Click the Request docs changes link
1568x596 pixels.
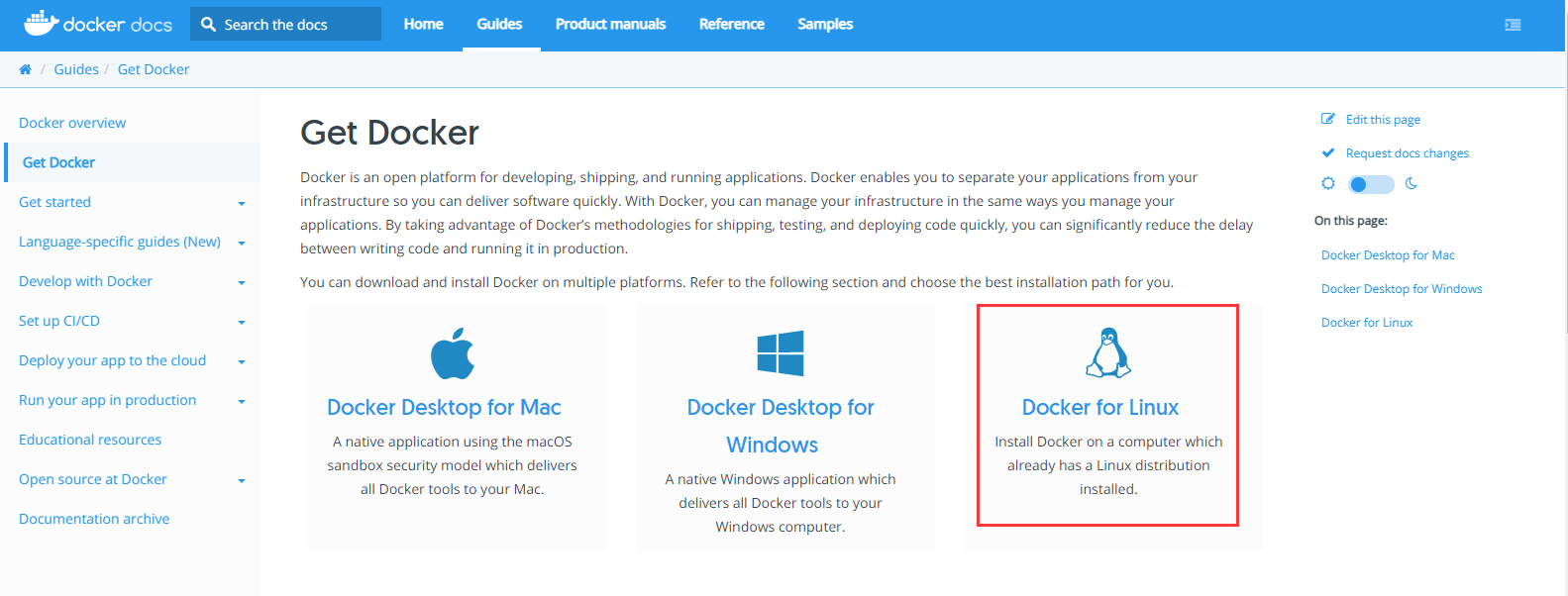(1408, 153)
